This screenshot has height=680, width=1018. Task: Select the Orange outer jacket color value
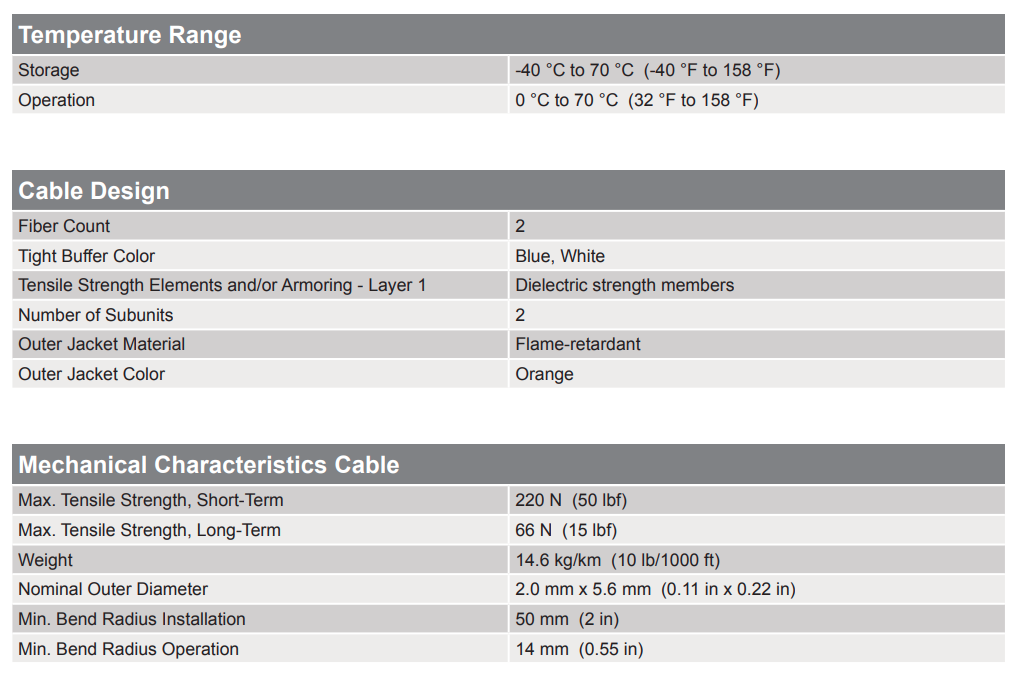pos(544,374)
